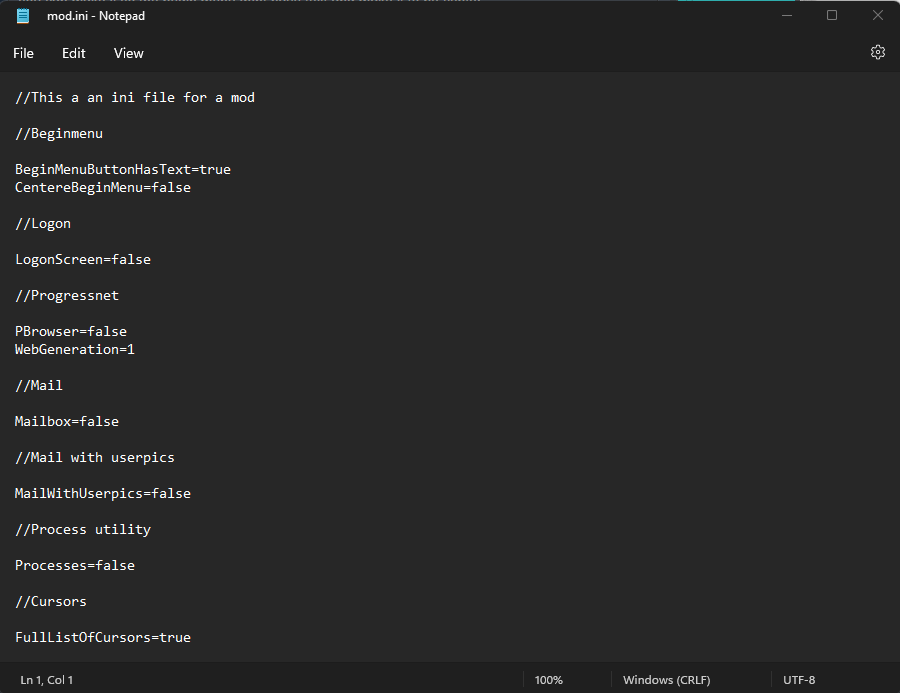Screen dimensions: 900x693
Task: Click on the WebGeneration=1 line
Action: pos(74,350)
